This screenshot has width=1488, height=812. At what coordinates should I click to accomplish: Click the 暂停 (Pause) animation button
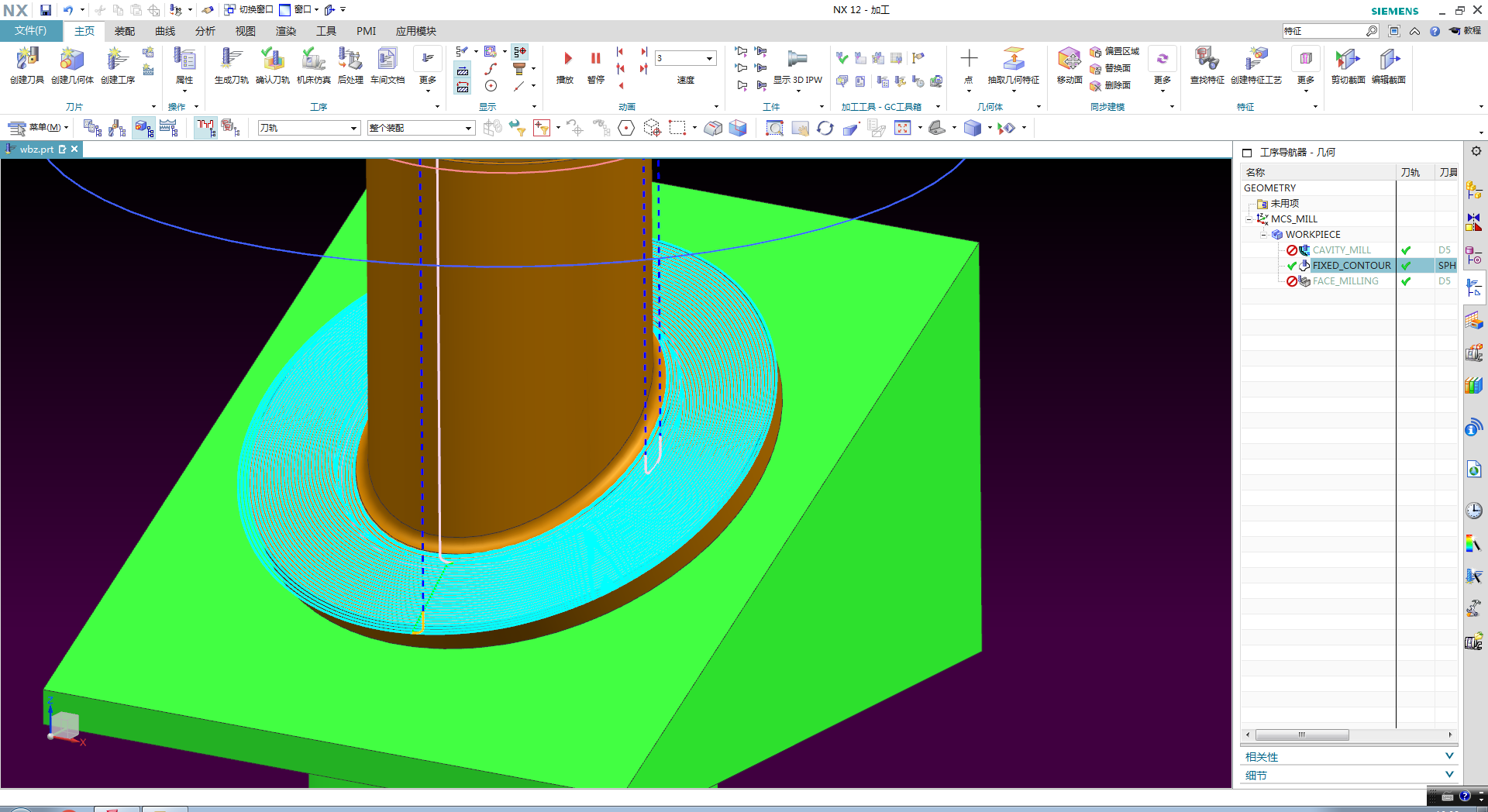click(595, 67)
